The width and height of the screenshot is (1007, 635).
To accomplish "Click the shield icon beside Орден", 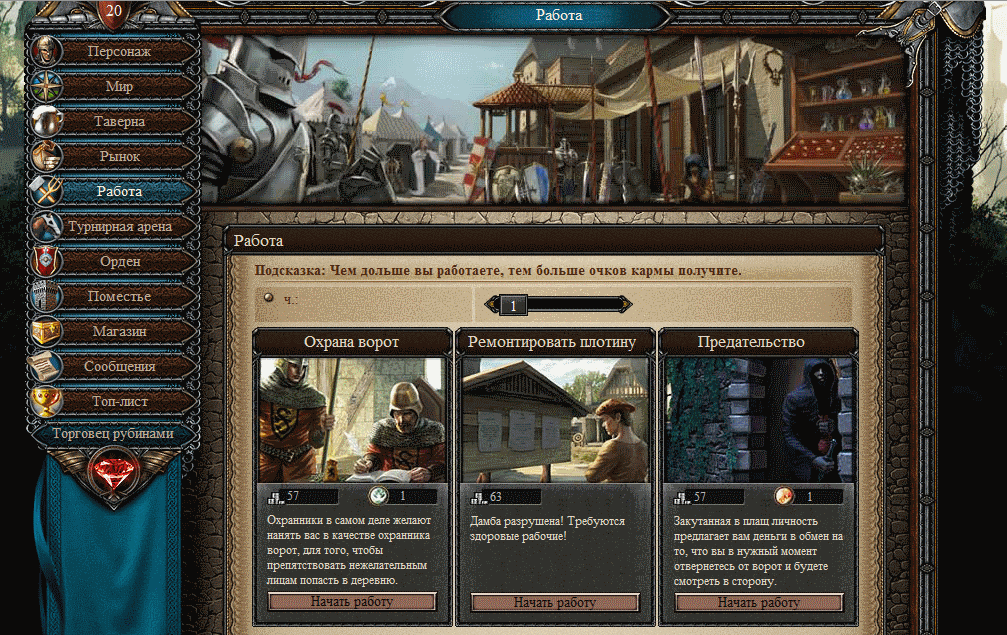I will [x=47, y=261].
